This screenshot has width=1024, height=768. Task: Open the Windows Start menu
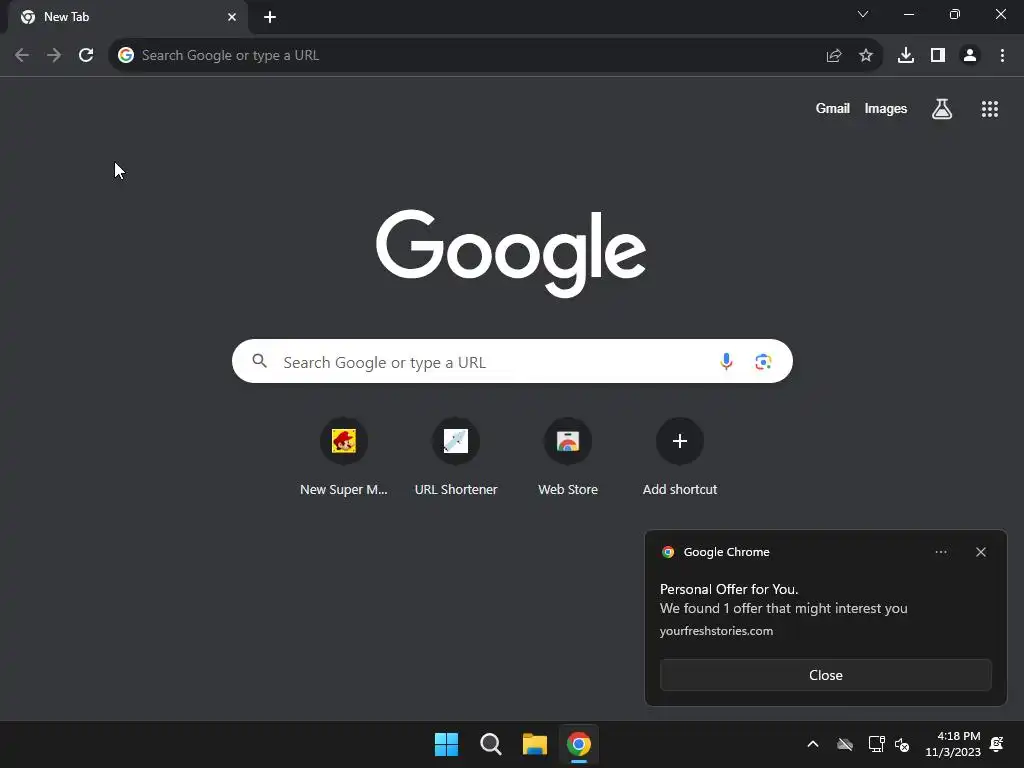[447, 744]
